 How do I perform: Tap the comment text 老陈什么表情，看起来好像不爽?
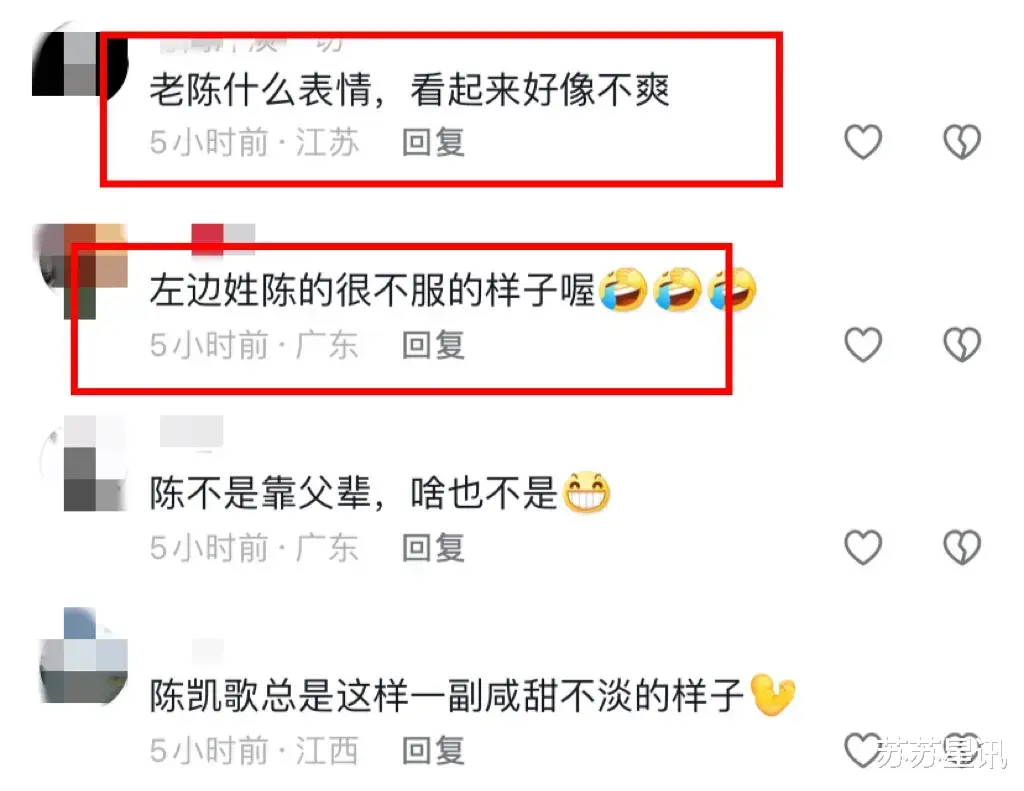[x=410, y=89]
